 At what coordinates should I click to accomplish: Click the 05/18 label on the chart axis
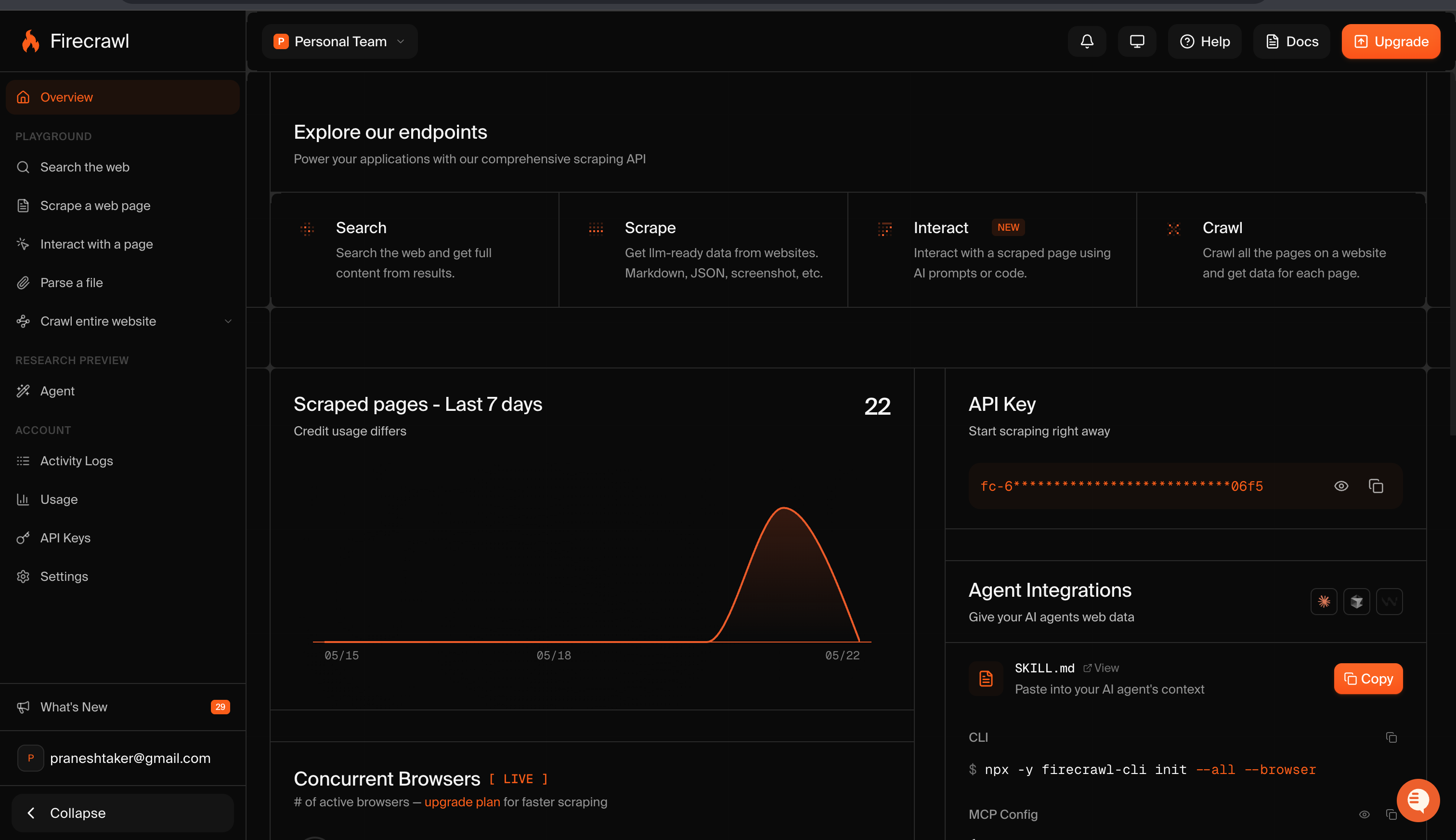554,656
